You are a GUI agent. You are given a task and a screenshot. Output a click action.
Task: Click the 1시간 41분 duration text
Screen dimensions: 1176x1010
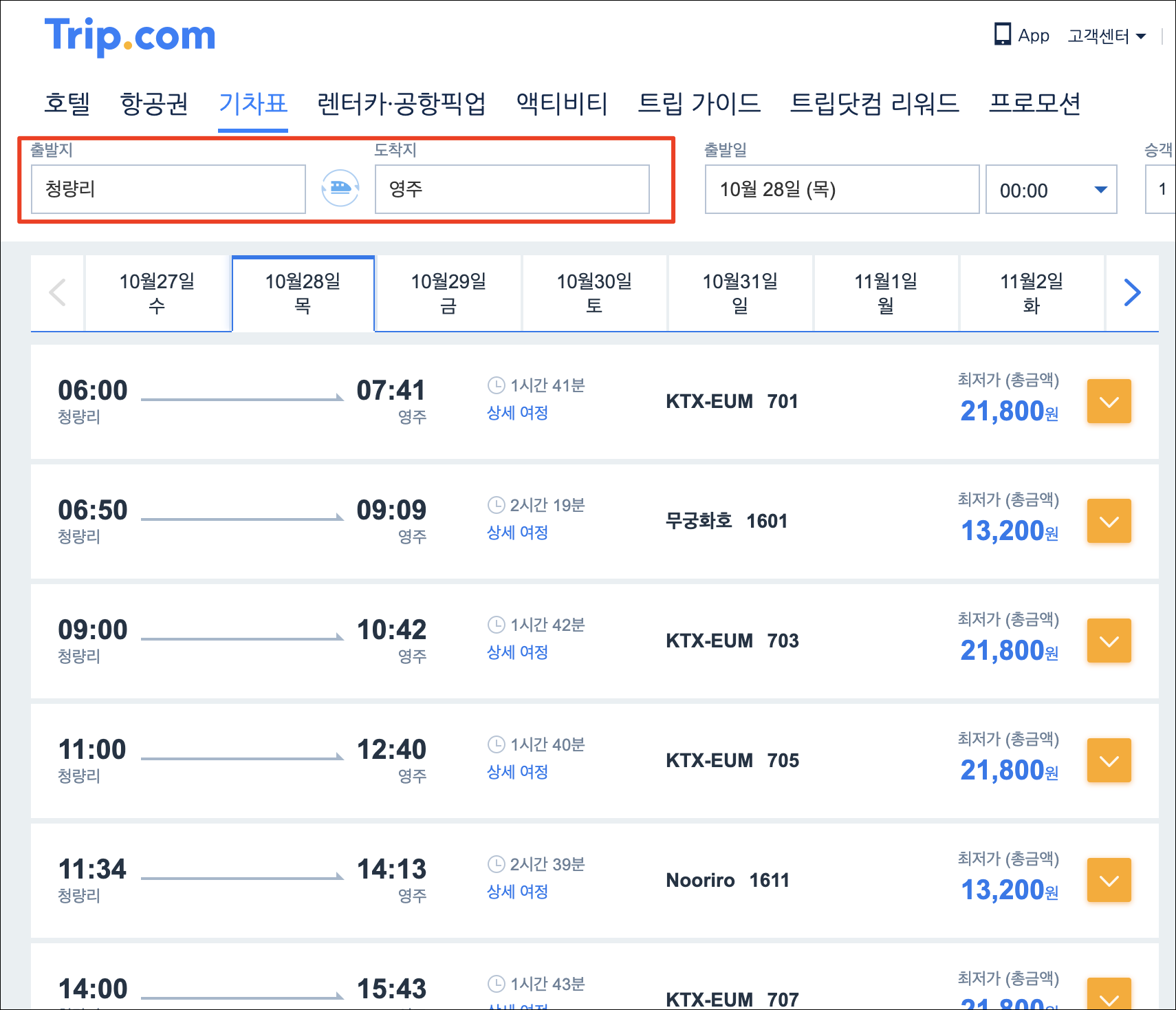tap(547, 385)
